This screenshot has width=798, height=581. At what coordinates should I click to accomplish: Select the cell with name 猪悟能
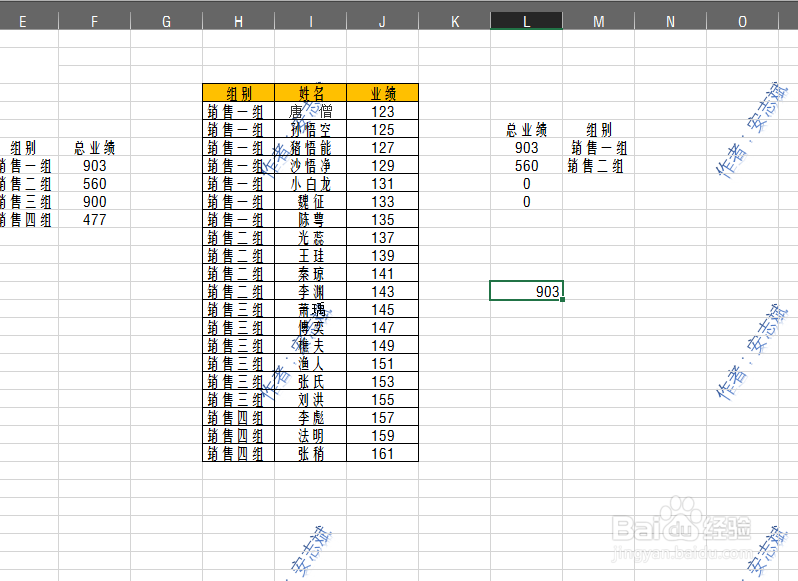(x=310, y=148)
